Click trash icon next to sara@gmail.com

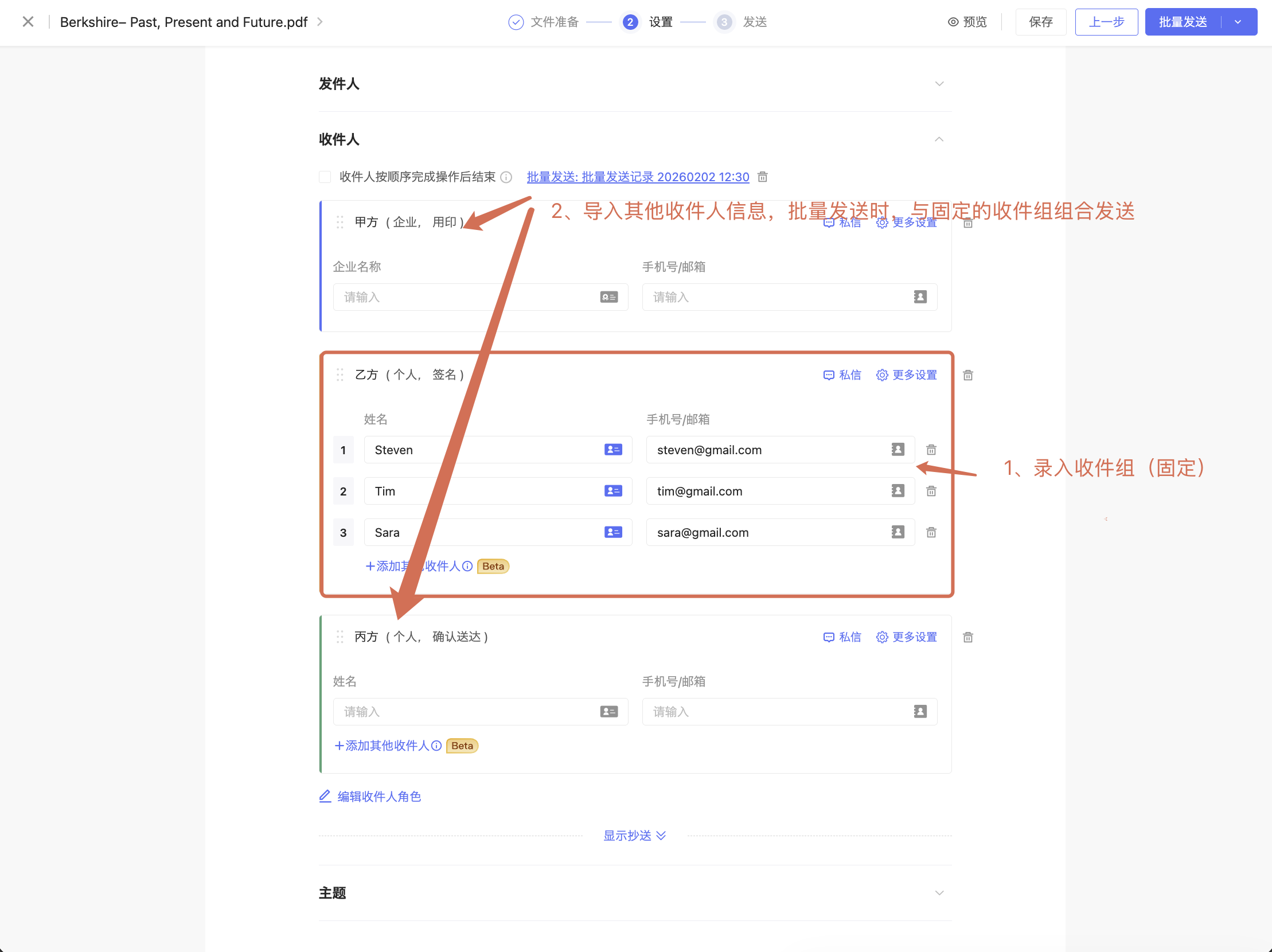click(x=931, y=532)
